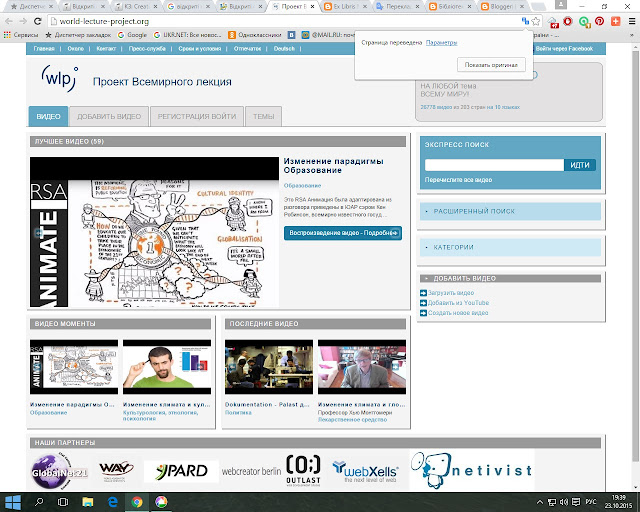The width and height of the screenshot is (640, 512).
Task: Go back with the browser back arrow
Action: [9, 21]
